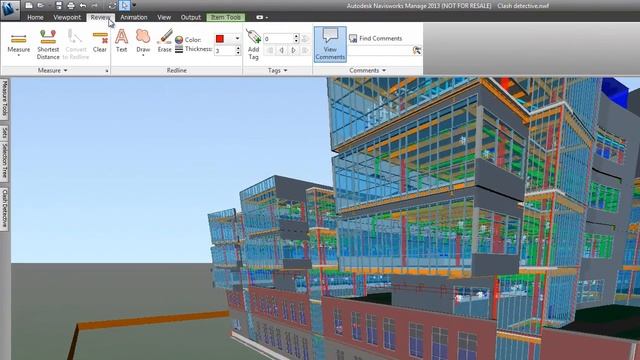Viewport: 640px width, 360px height.
Task: Open the Animation ribbon tab
Action: [134, 18]
